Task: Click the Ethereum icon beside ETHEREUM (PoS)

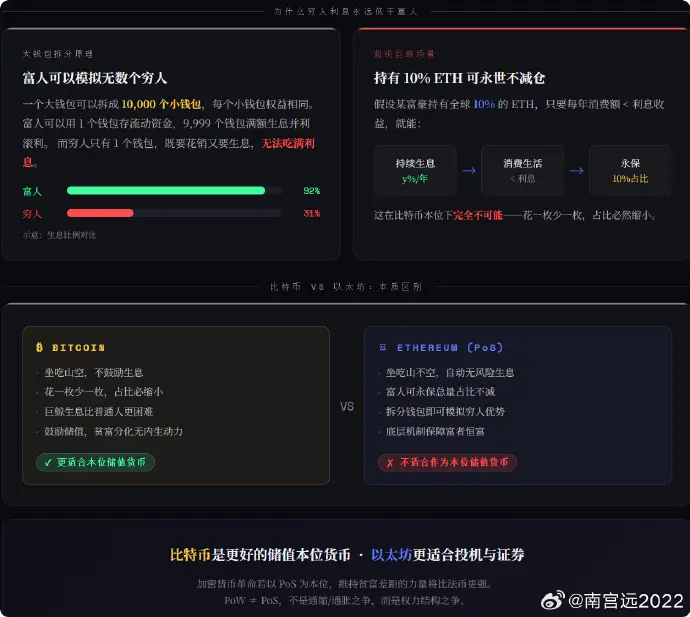Action: (383, 347)
